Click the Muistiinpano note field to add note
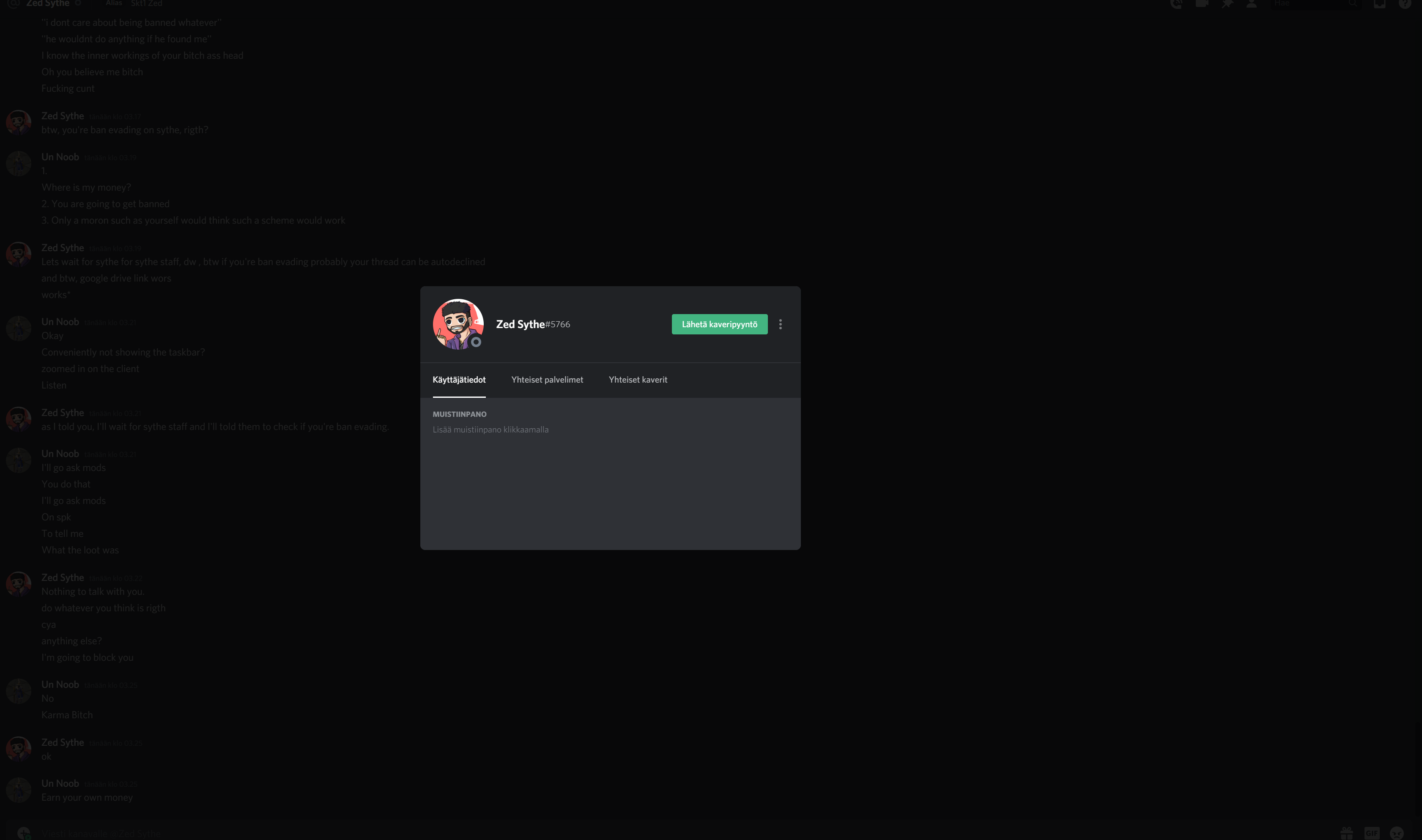1422x840 pixels. click(x=490, y=430)
